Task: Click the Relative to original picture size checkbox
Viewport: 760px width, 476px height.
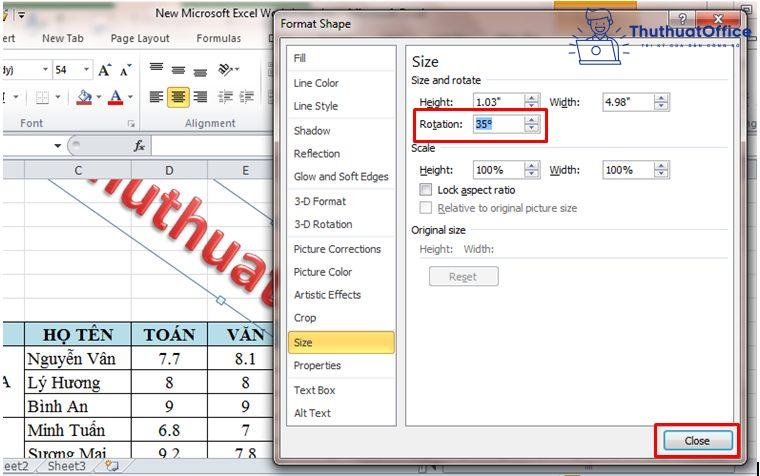Action: click(x=426, y=208)
